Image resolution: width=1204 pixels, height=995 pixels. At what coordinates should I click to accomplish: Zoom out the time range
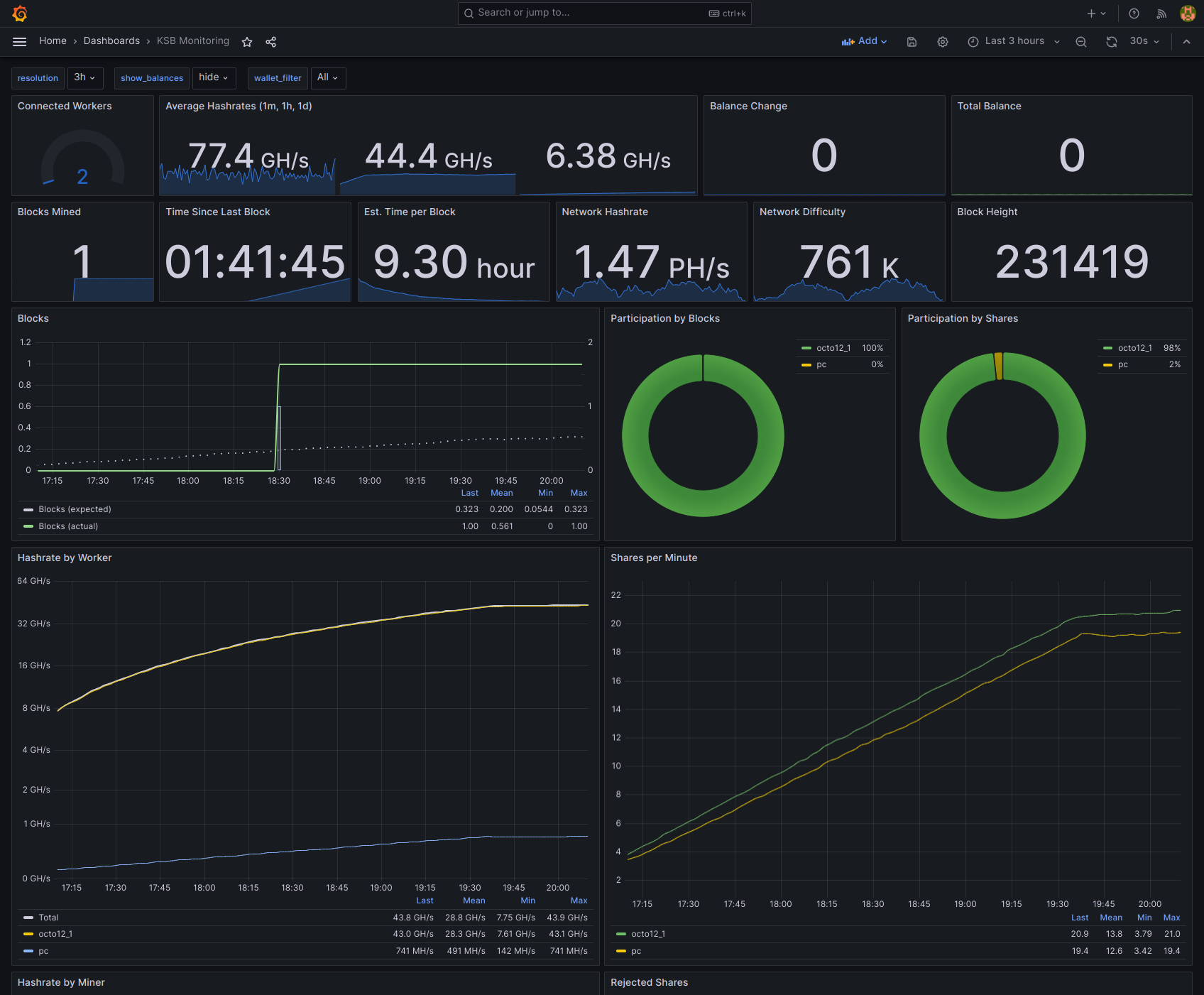pyautogui.click(x=1081, y=42)
